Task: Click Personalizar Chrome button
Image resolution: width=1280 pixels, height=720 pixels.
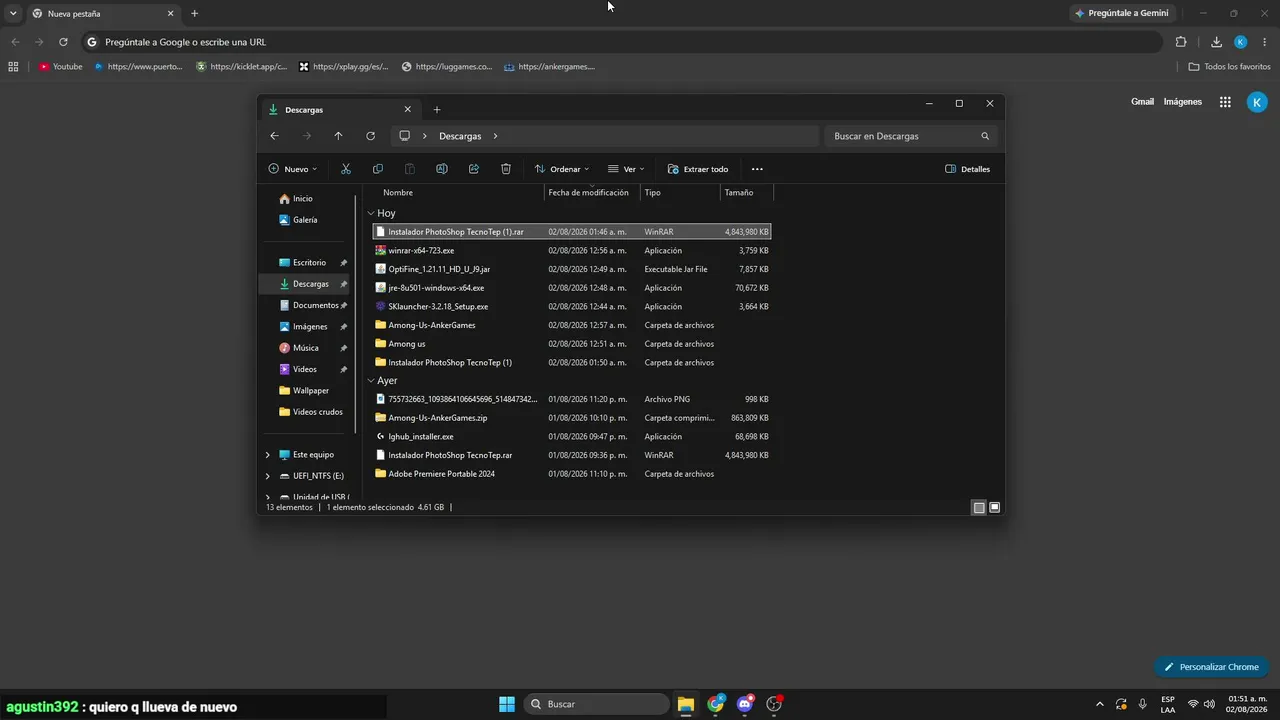Action: (1211, 667)
